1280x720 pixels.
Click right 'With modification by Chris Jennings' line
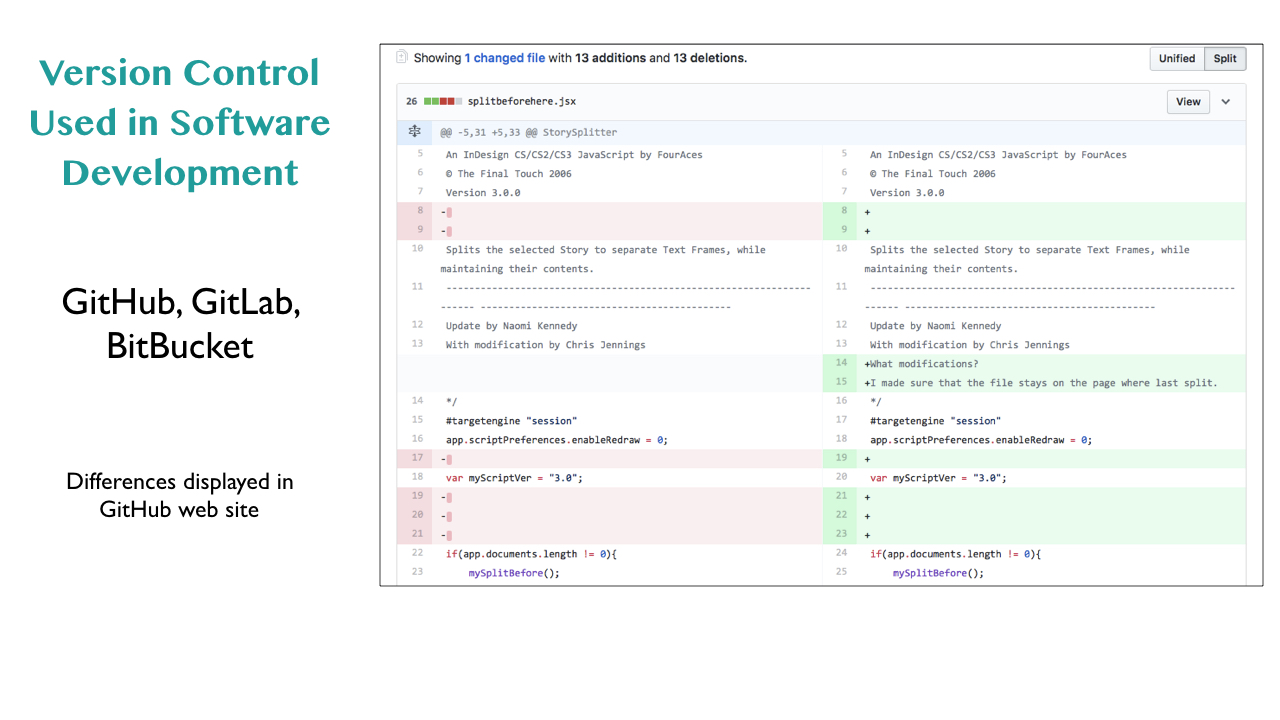point(970,345)
